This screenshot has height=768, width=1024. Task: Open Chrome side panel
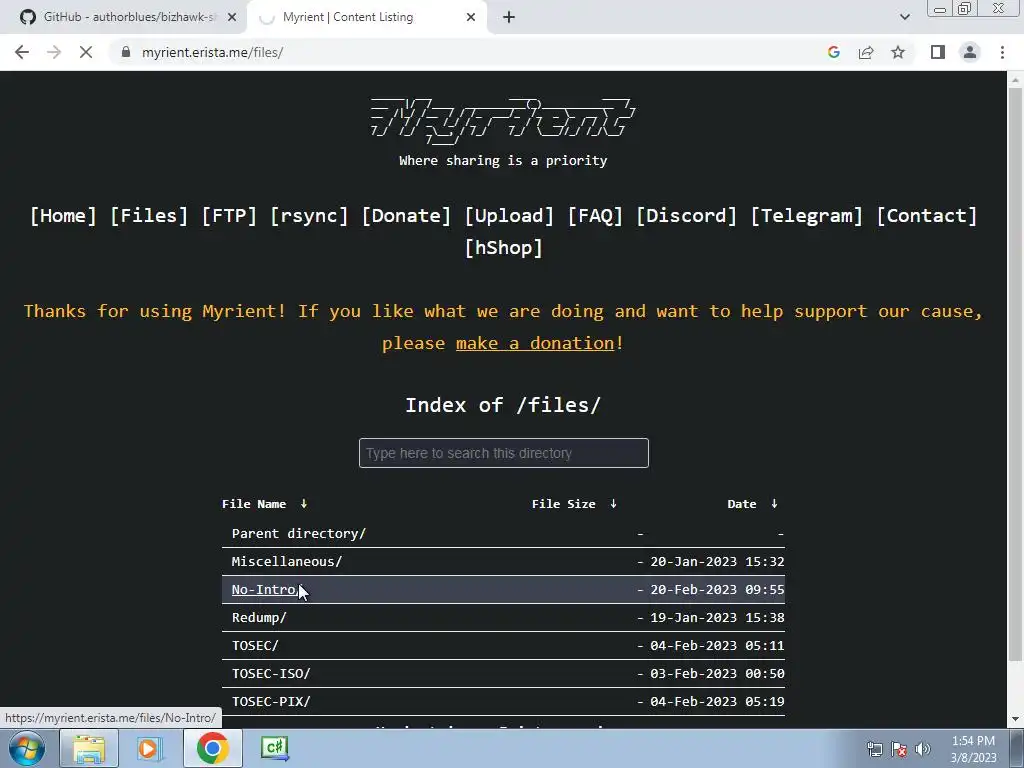[x=938, y=52]
